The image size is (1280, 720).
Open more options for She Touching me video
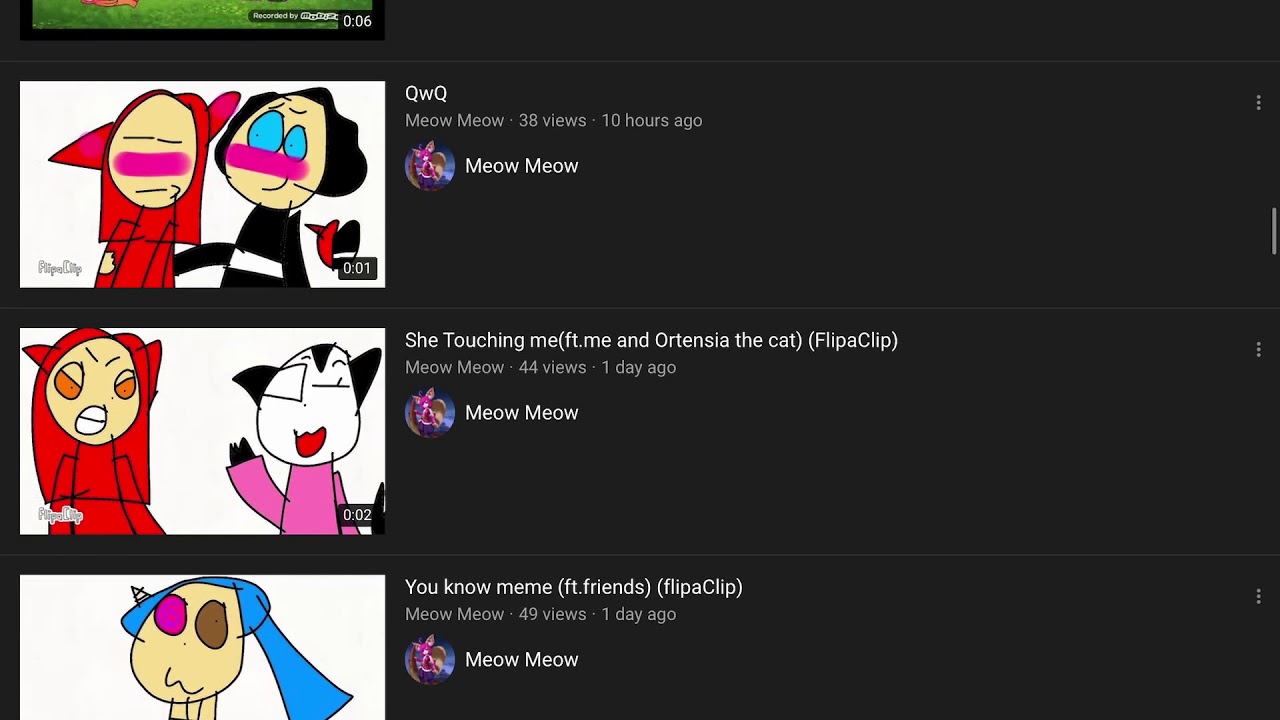(x=1258, y=349)
